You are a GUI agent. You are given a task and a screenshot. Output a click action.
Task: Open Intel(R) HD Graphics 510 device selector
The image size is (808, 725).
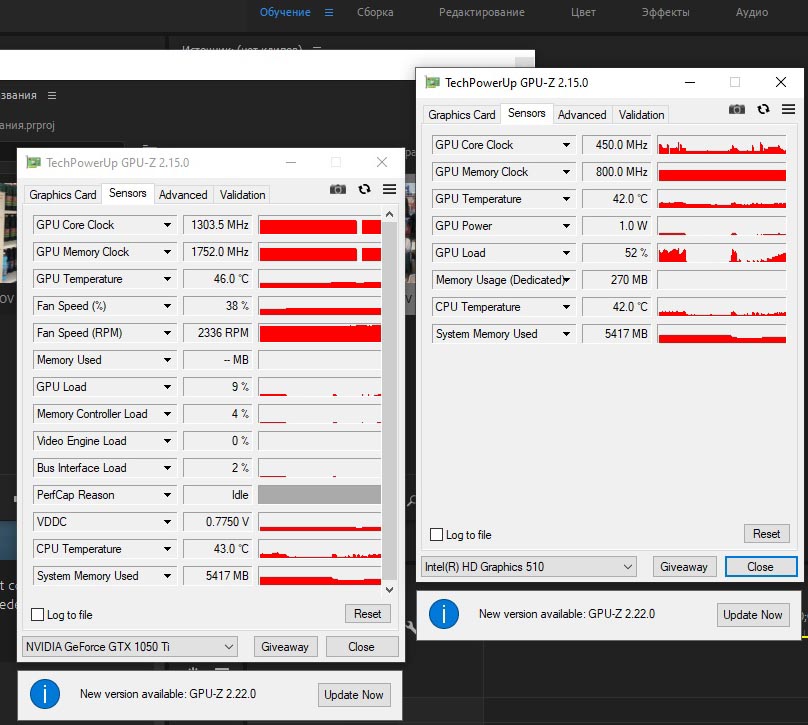pos(529,567)
